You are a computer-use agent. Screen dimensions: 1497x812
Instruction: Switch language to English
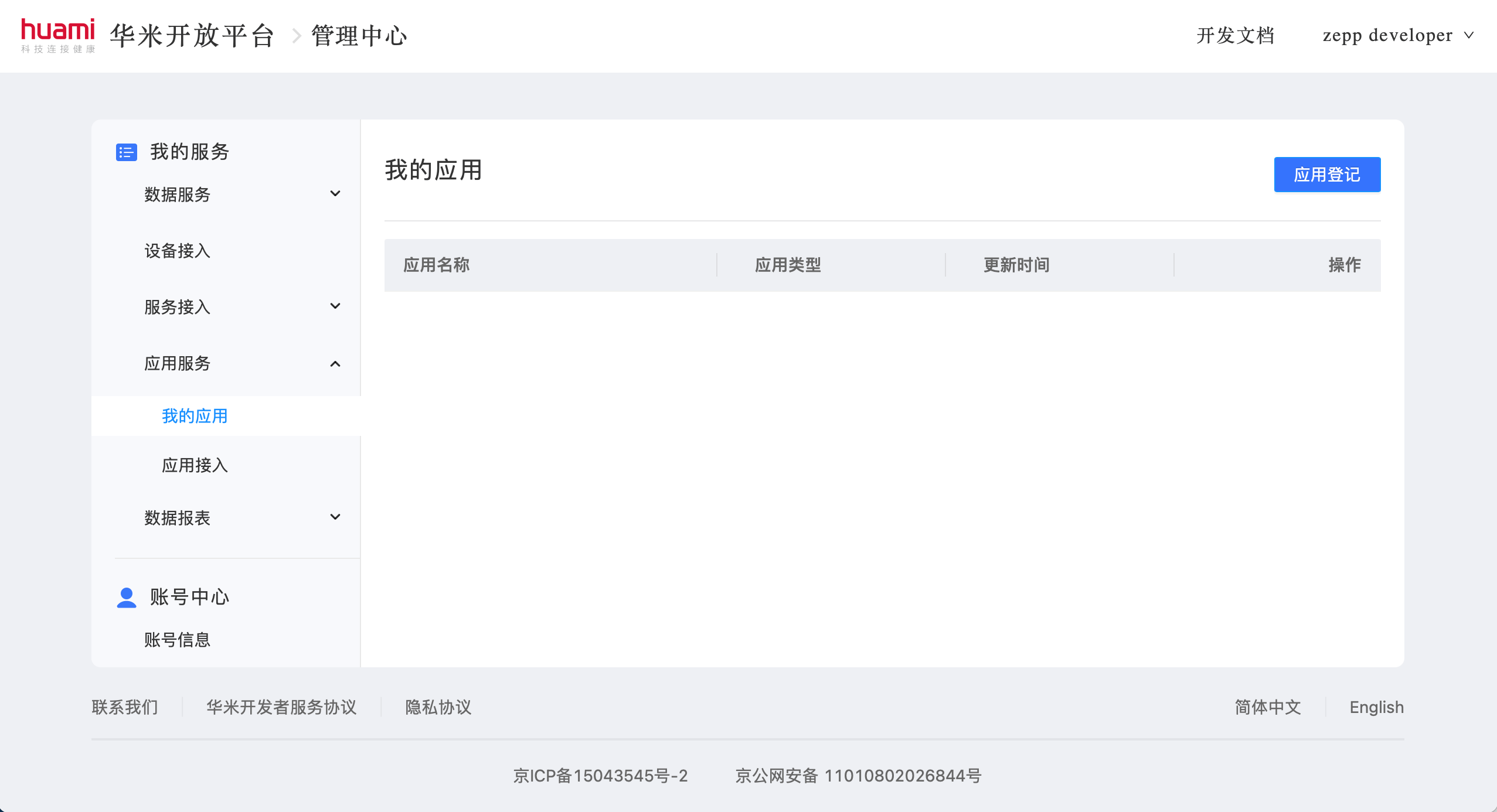(x=1377, y=707)
